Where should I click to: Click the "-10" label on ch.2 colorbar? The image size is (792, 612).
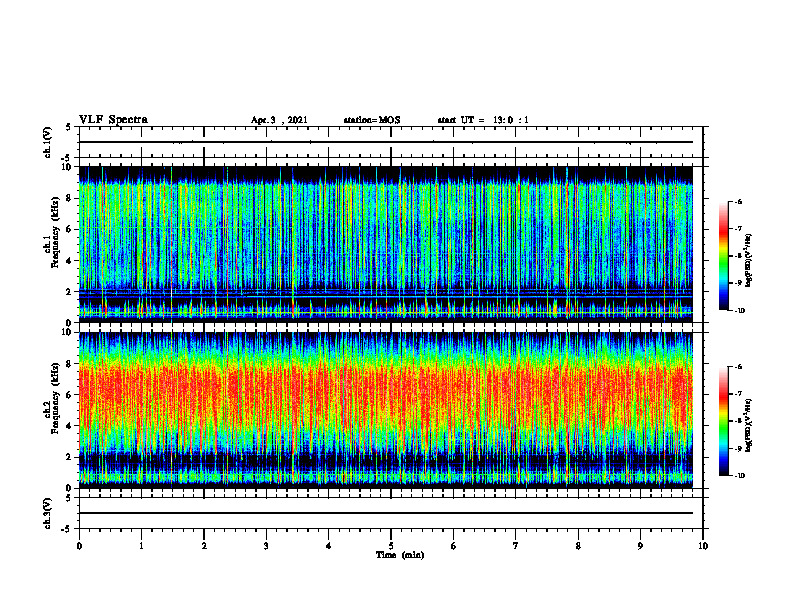point(740,475)
